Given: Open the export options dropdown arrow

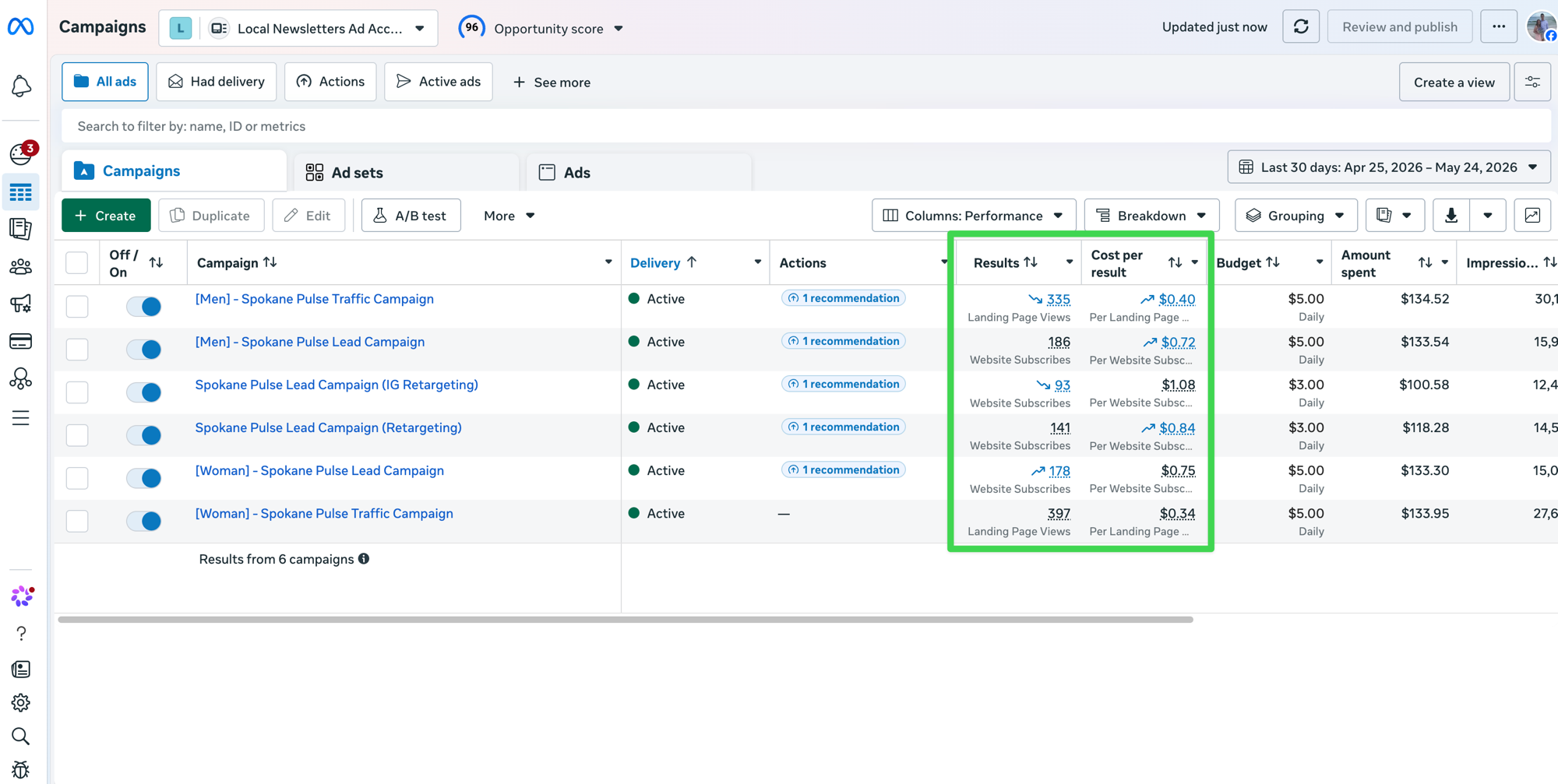Looking at the screenshot, I should pos(1487,216).
